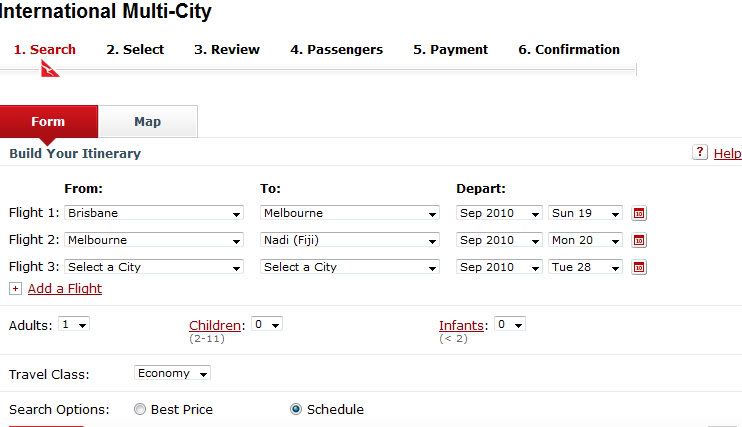Click the Children age info link
The width and height of the screenshot is (742, 427).
pyautogui.click(x=215, y=325)
